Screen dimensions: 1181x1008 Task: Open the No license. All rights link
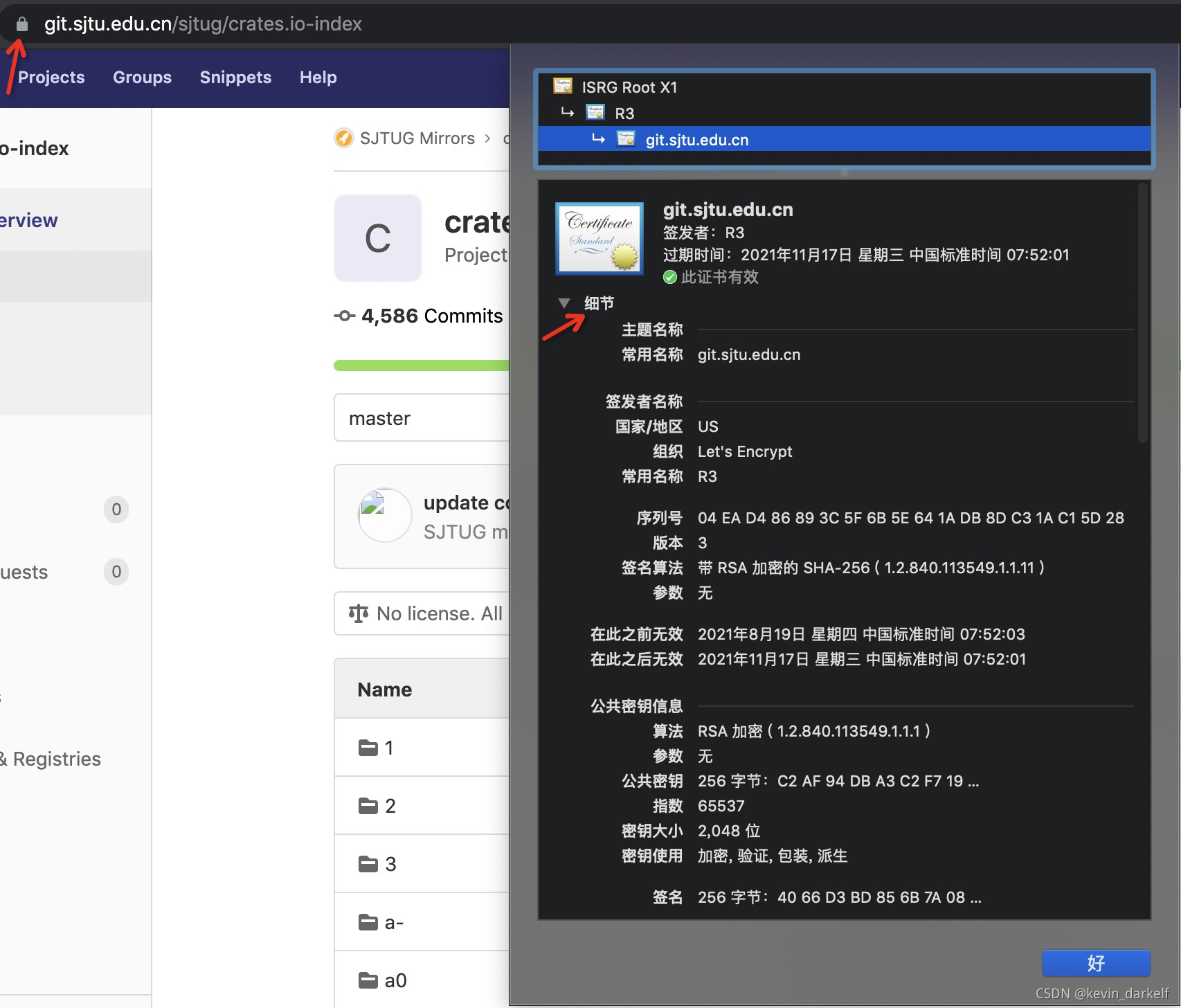[x=439, y=613]
